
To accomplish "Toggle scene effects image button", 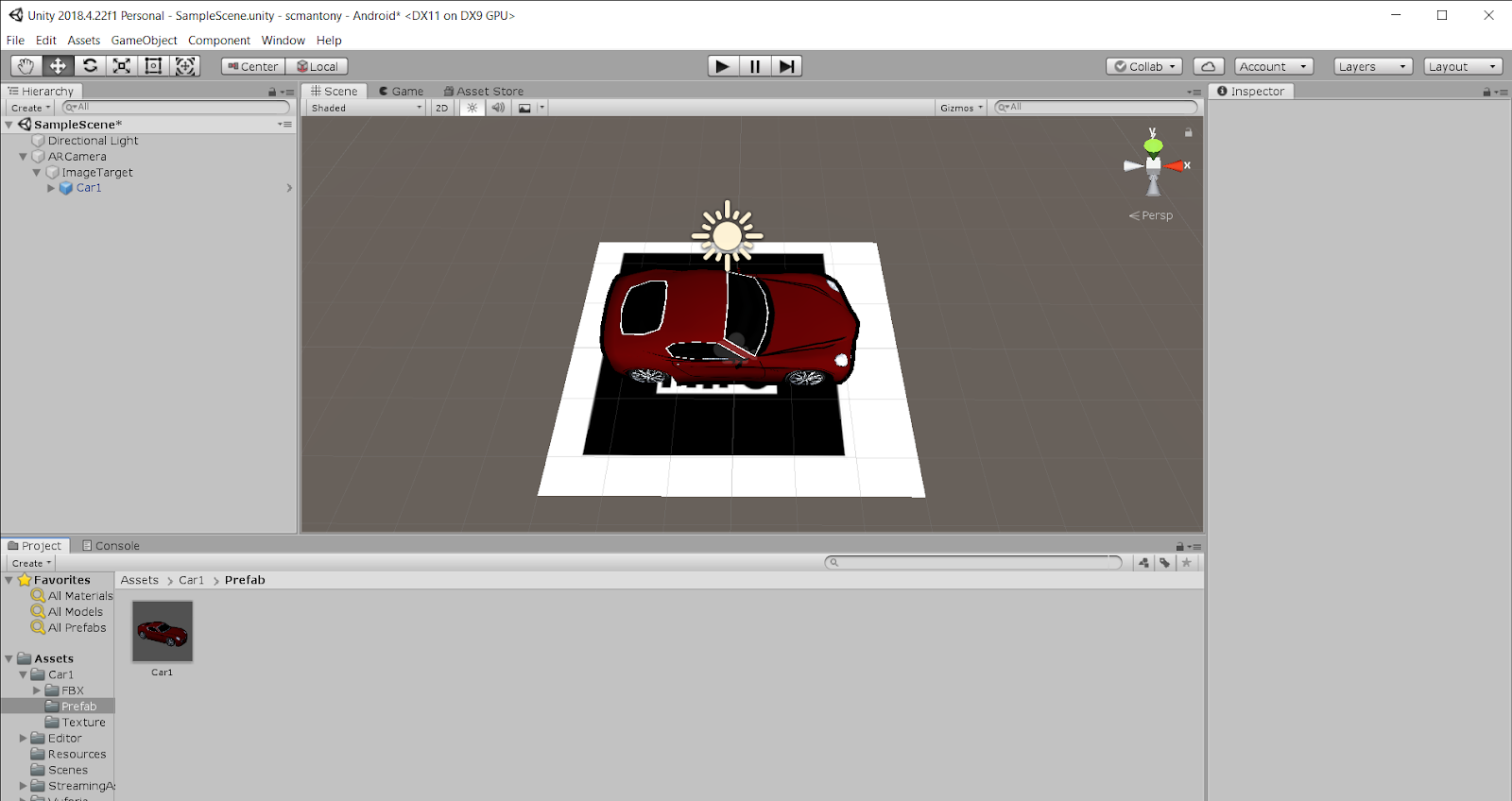I will [524, 108].
